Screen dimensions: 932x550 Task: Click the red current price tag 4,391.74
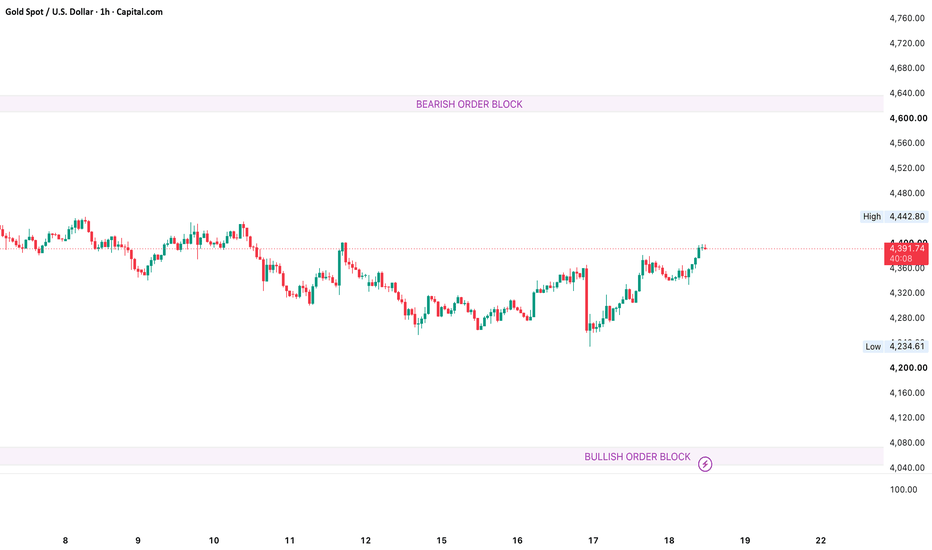point(906,253)
